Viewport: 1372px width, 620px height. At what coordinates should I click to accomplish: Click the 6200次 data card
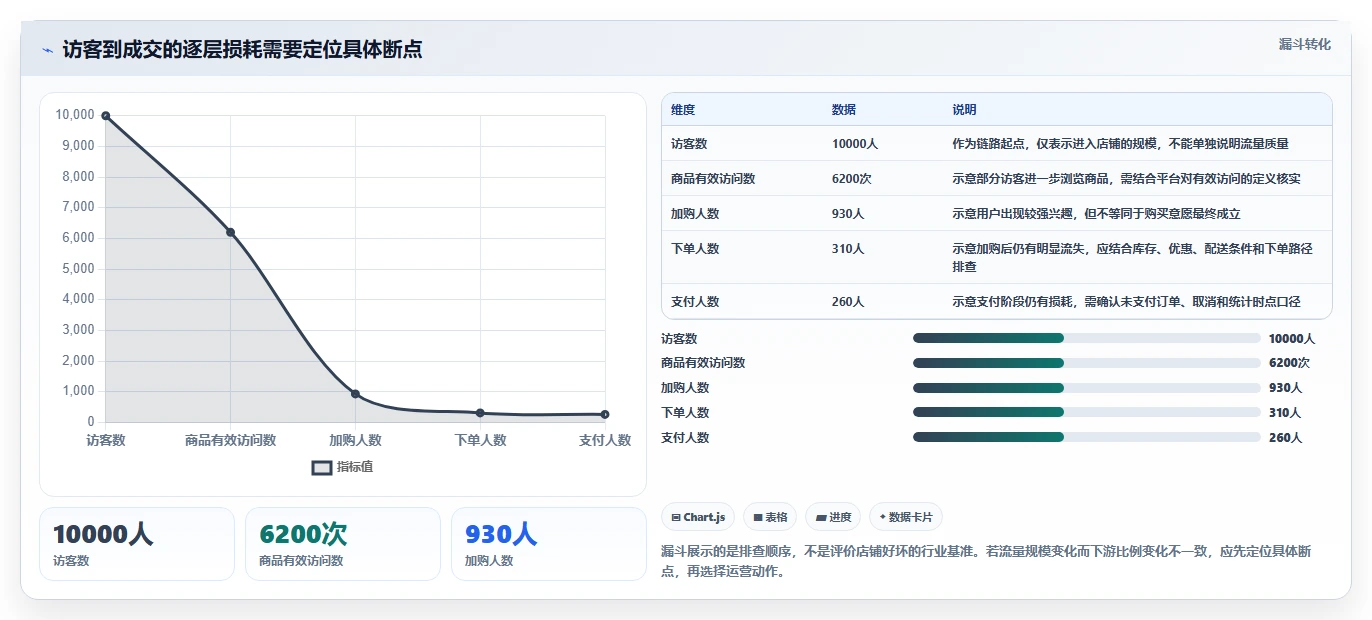click(x=343, y=544)
